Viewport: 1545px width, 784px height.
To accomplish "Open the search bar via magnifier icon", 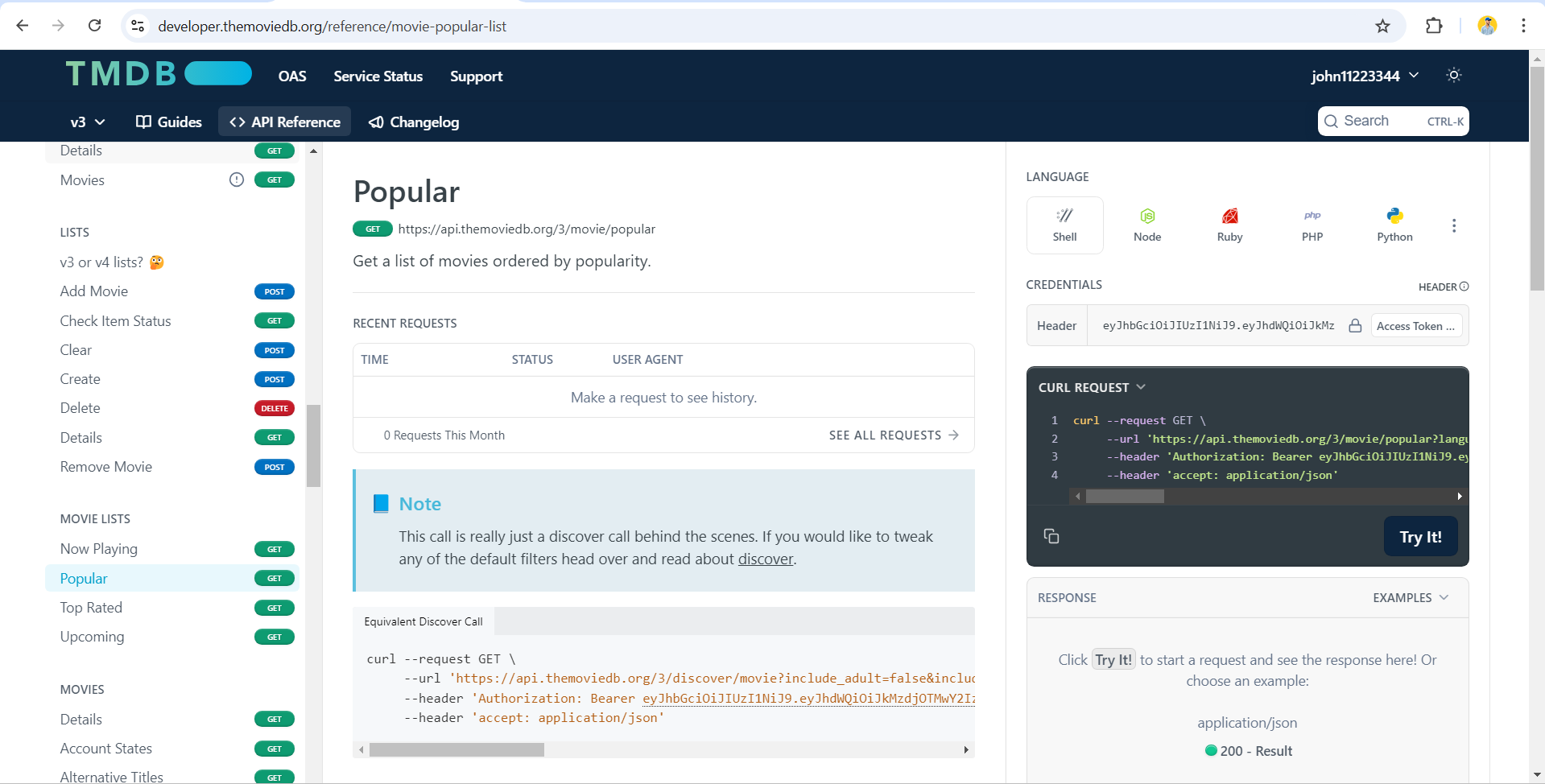I will pos(1332,121).
